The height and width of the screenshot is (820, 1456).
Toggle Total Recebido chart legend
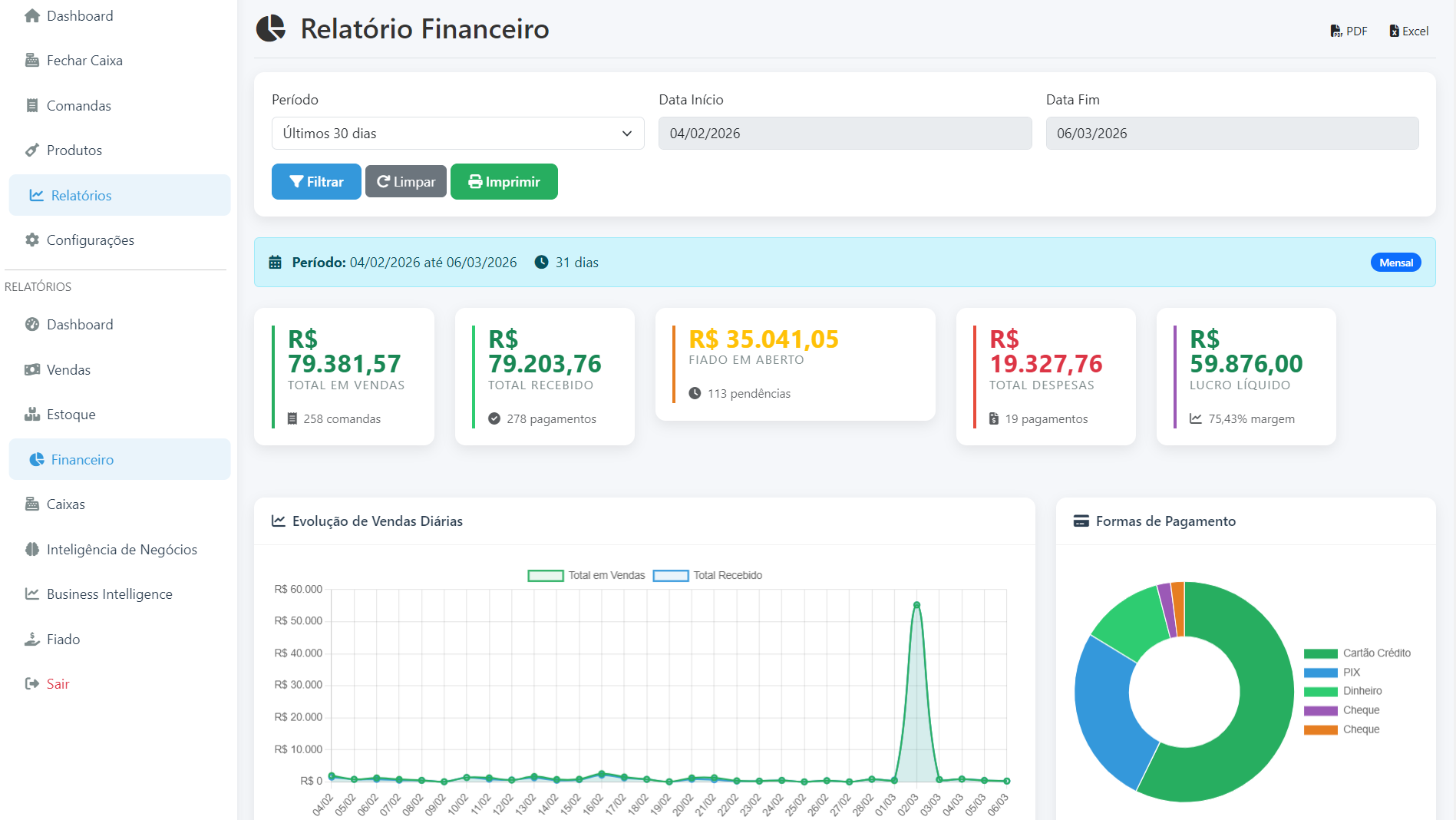pyautogui.click(x=708, y=576)
